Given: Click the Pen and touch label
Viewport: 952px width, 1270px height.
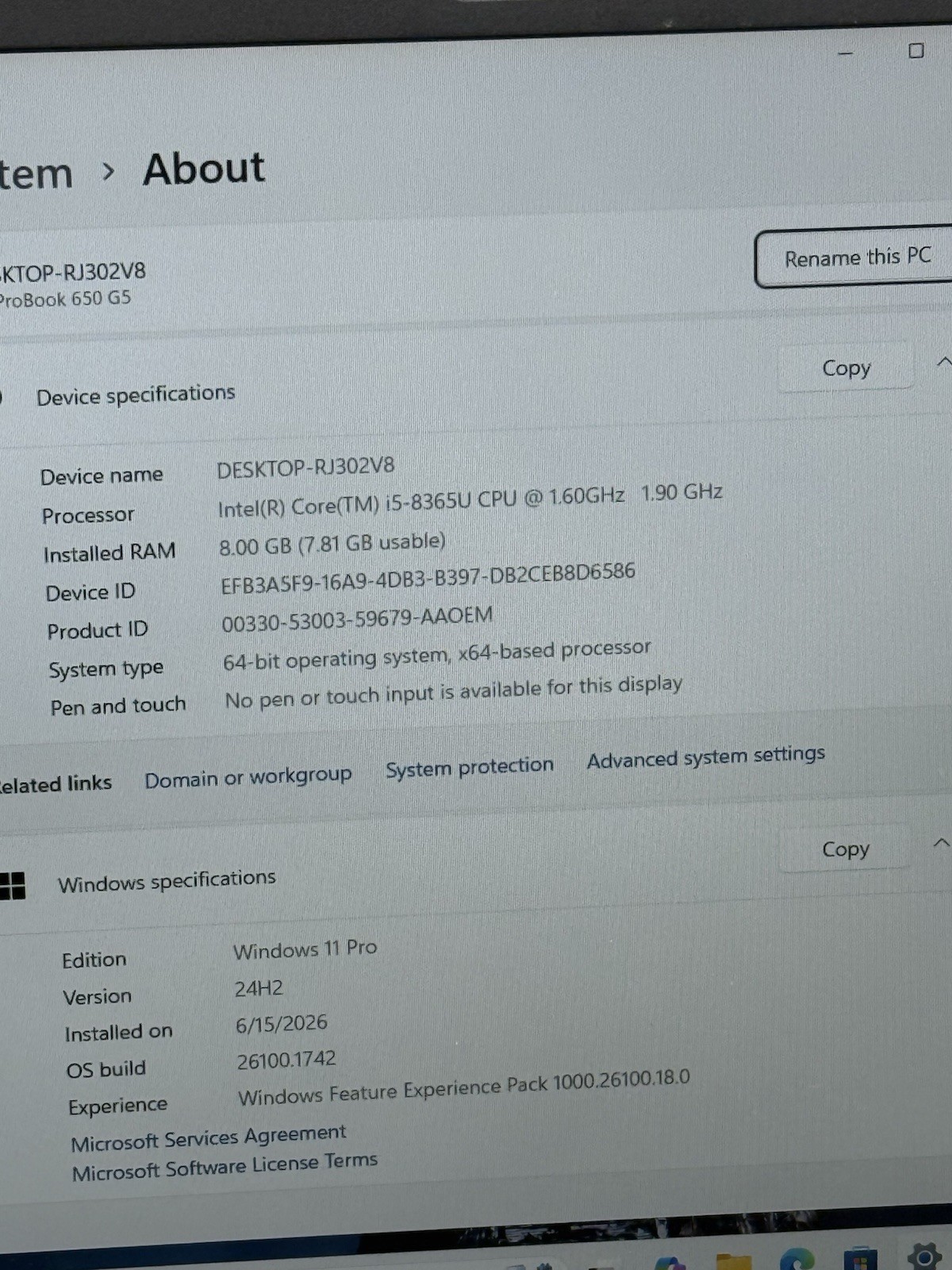Looking at the screenshot, I should [118, 705].
